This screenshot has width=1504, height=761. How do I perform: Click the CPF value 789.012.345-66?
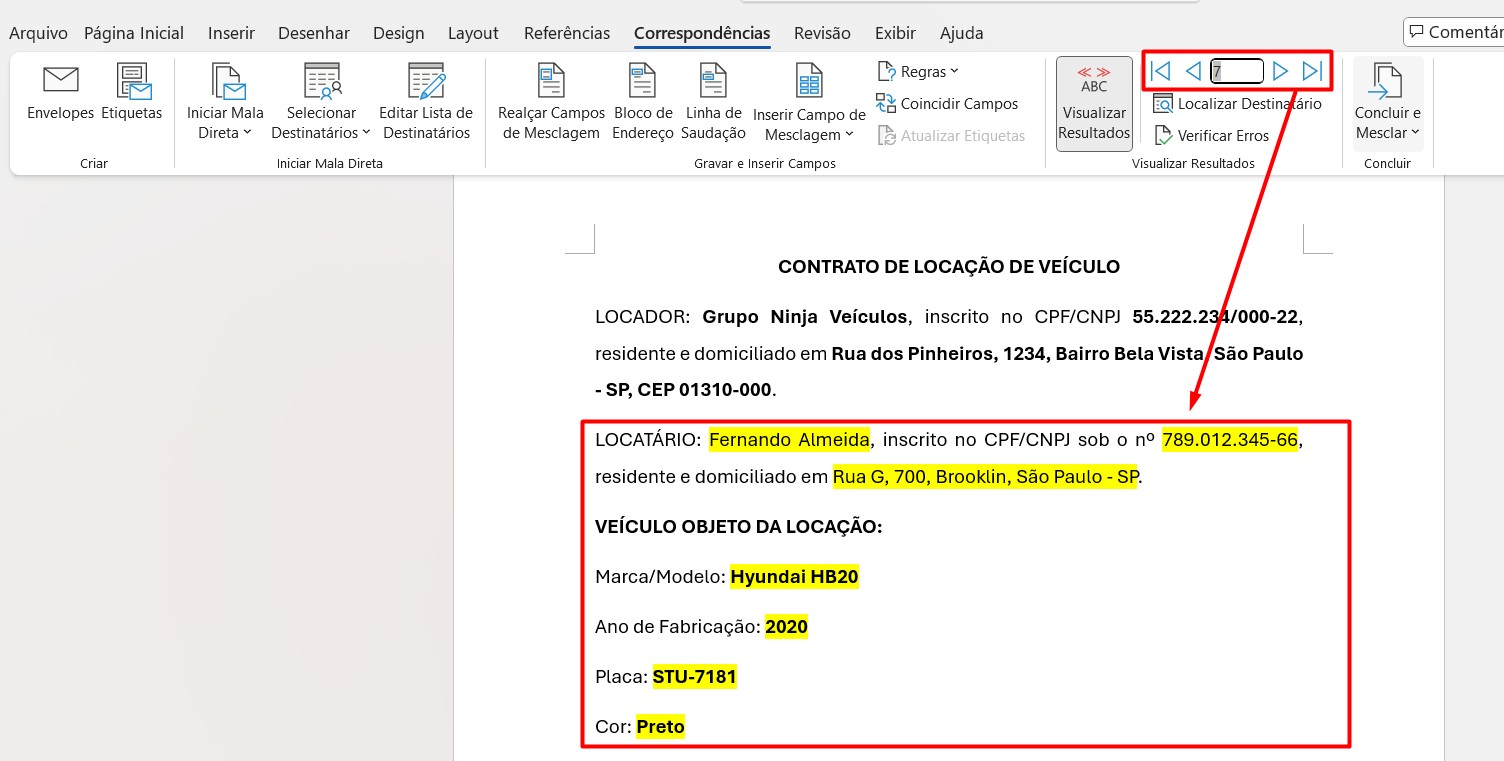point(1230,440)
